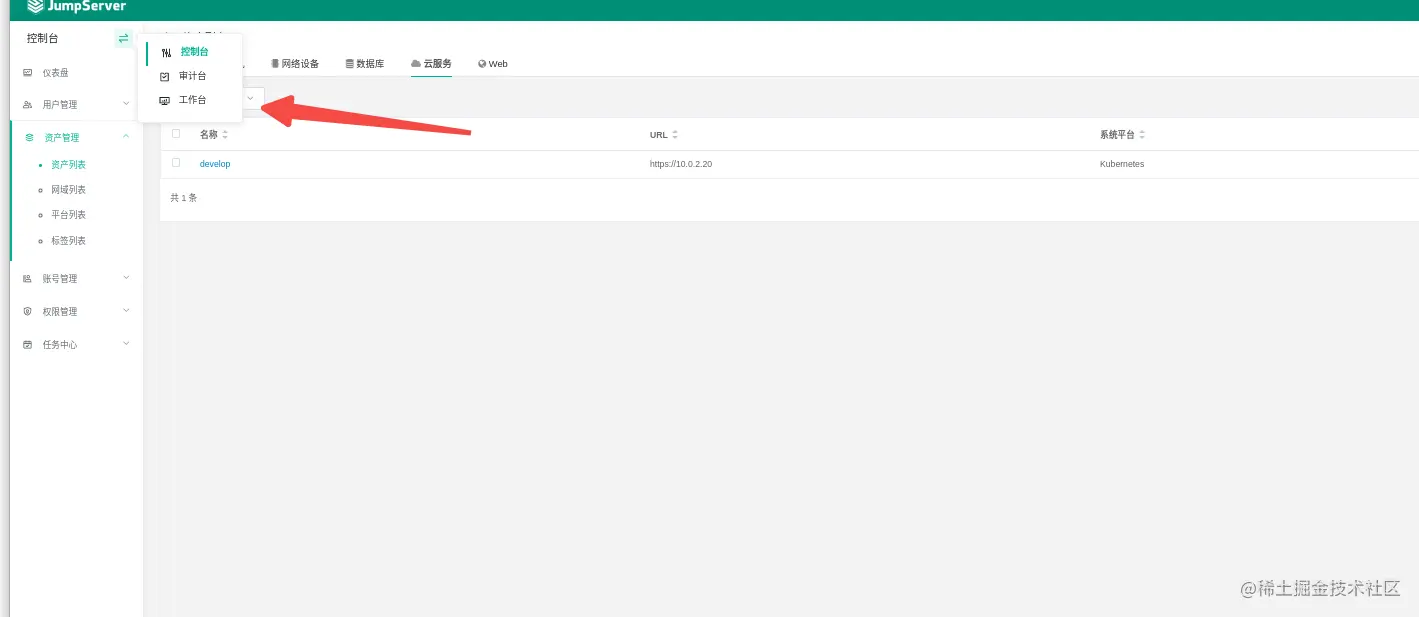Click the view switch arrows icon beside 控制台
The height and width of the screenshot is (617, 1419).
click(x=123, y=39)
